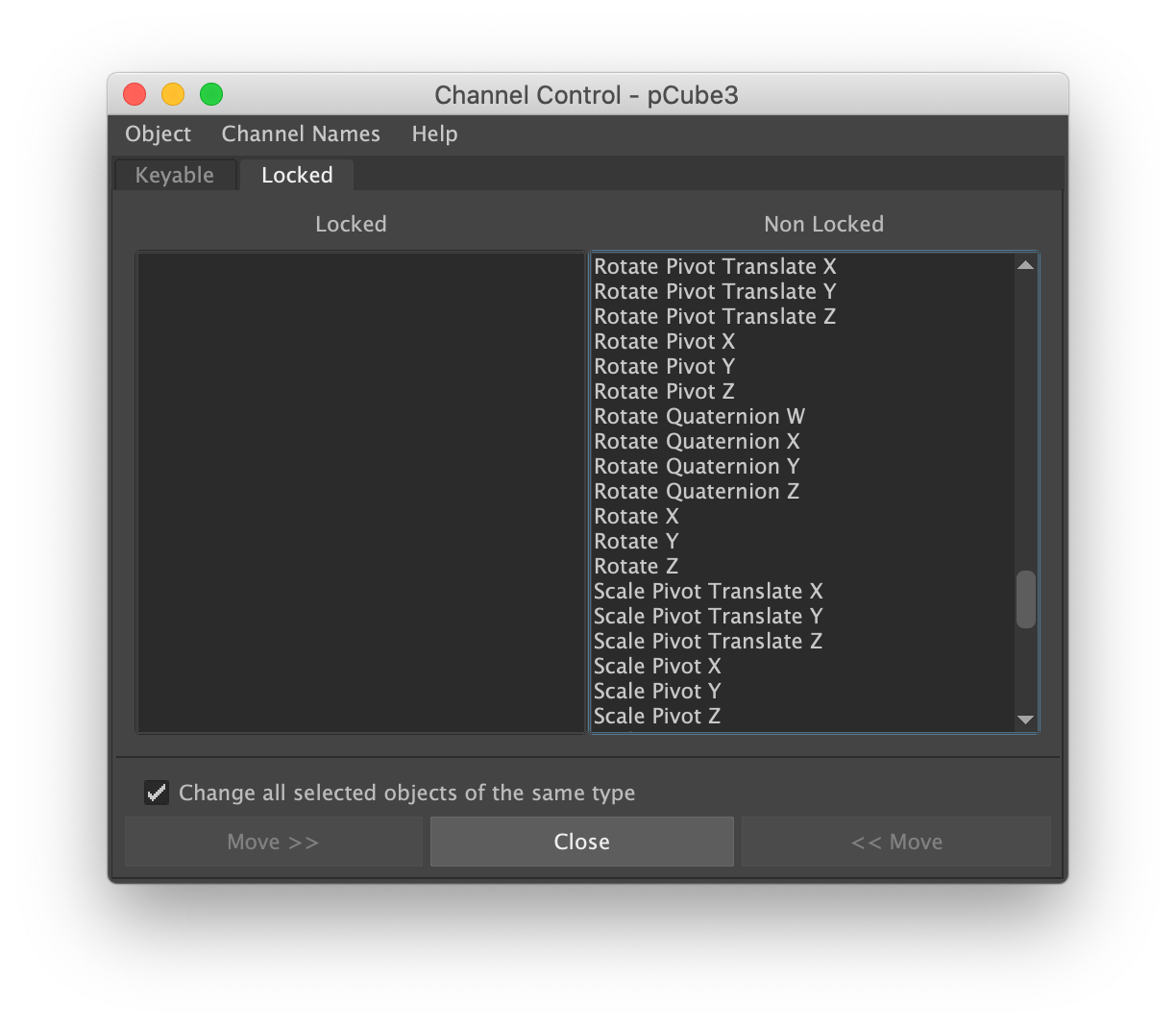The image size is (1176, 1026).
Task: Click the scroll up arrow in Non Locked list
Action: pyautogui.click(x=1025, y=265)
